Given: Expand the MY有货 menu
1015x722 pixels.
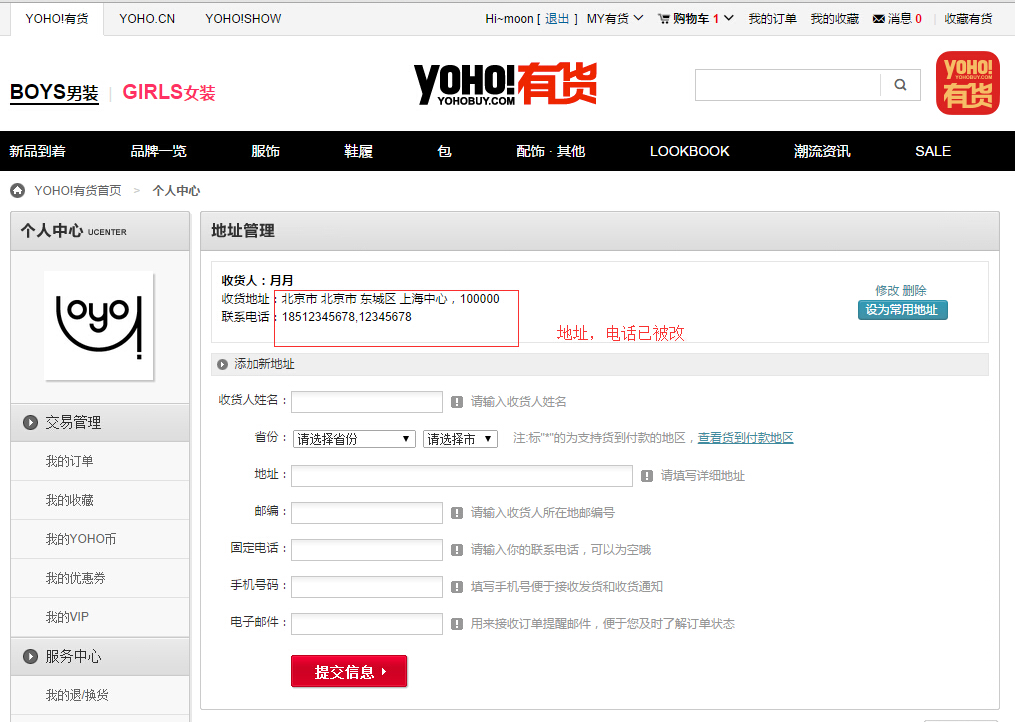Looking at the screenshot, I should coord(615,19).
